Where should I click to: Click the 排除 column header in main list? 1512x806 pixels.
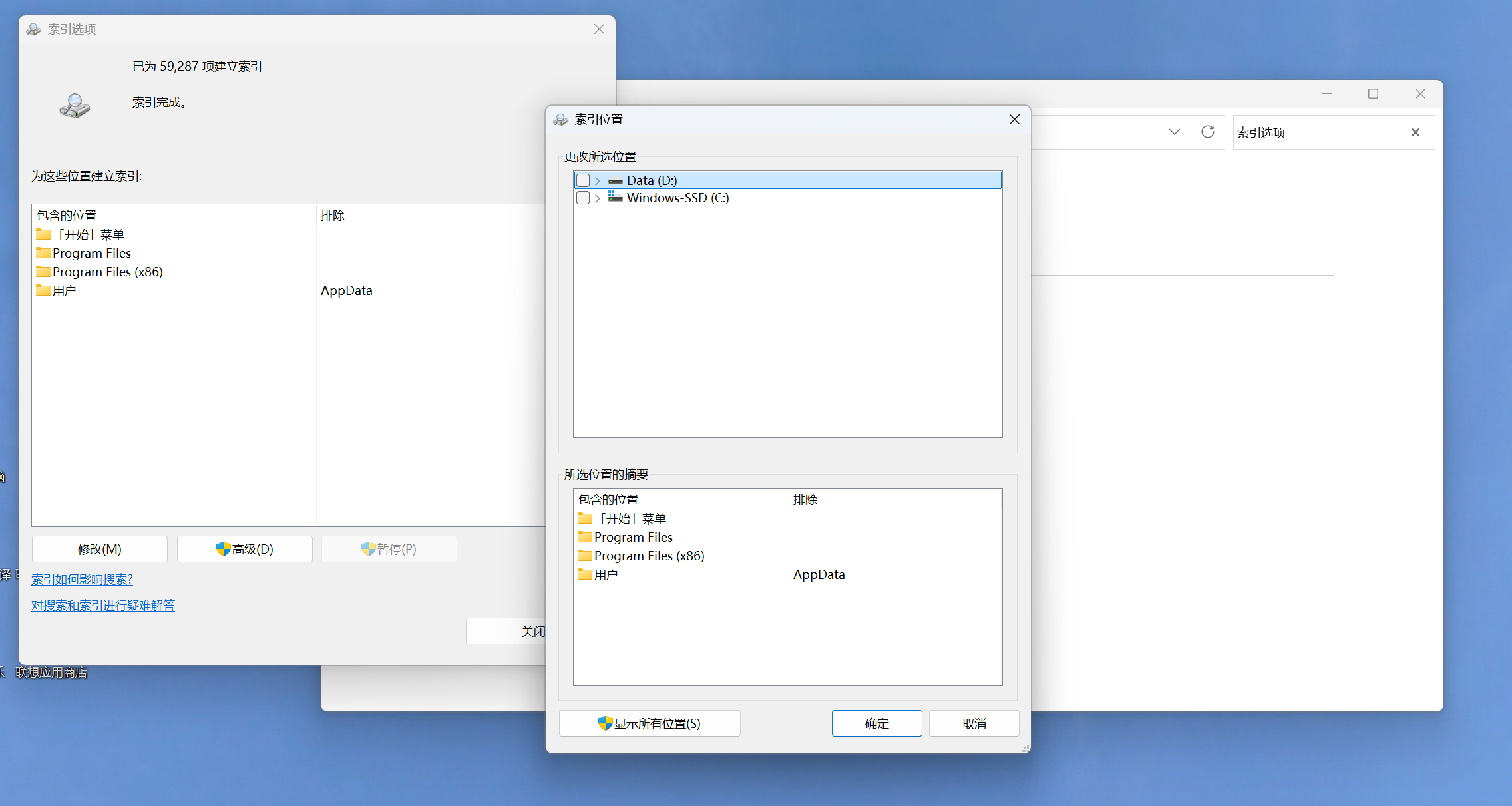coord(333,216)
